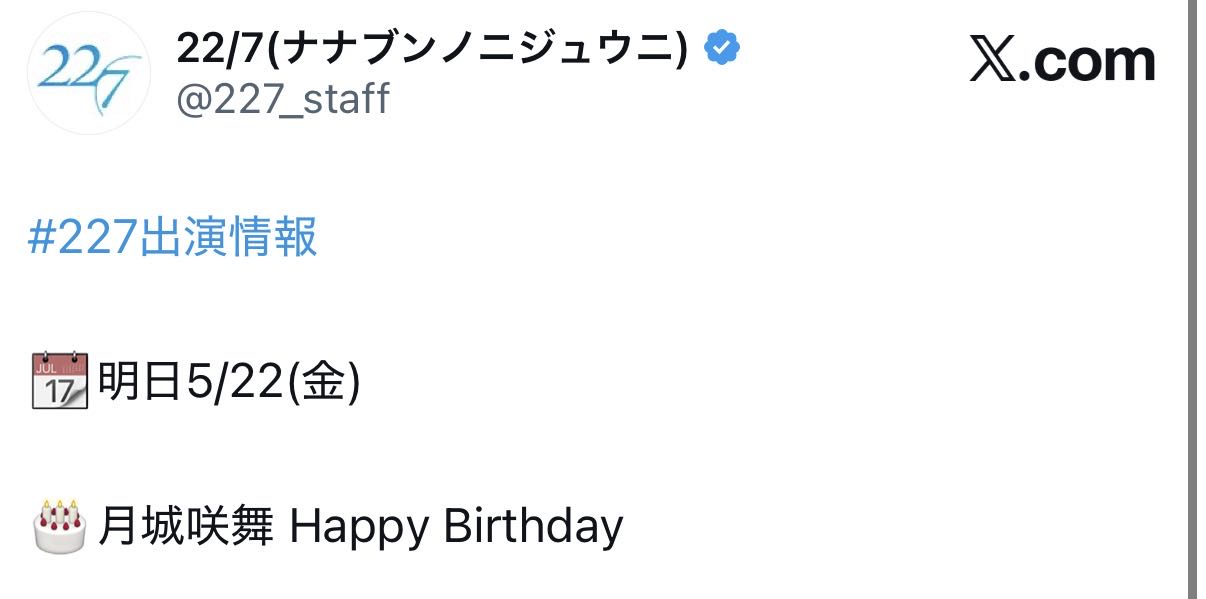Open the @227_staff handle link
The image size is (1206, 599).
[283, 99]
